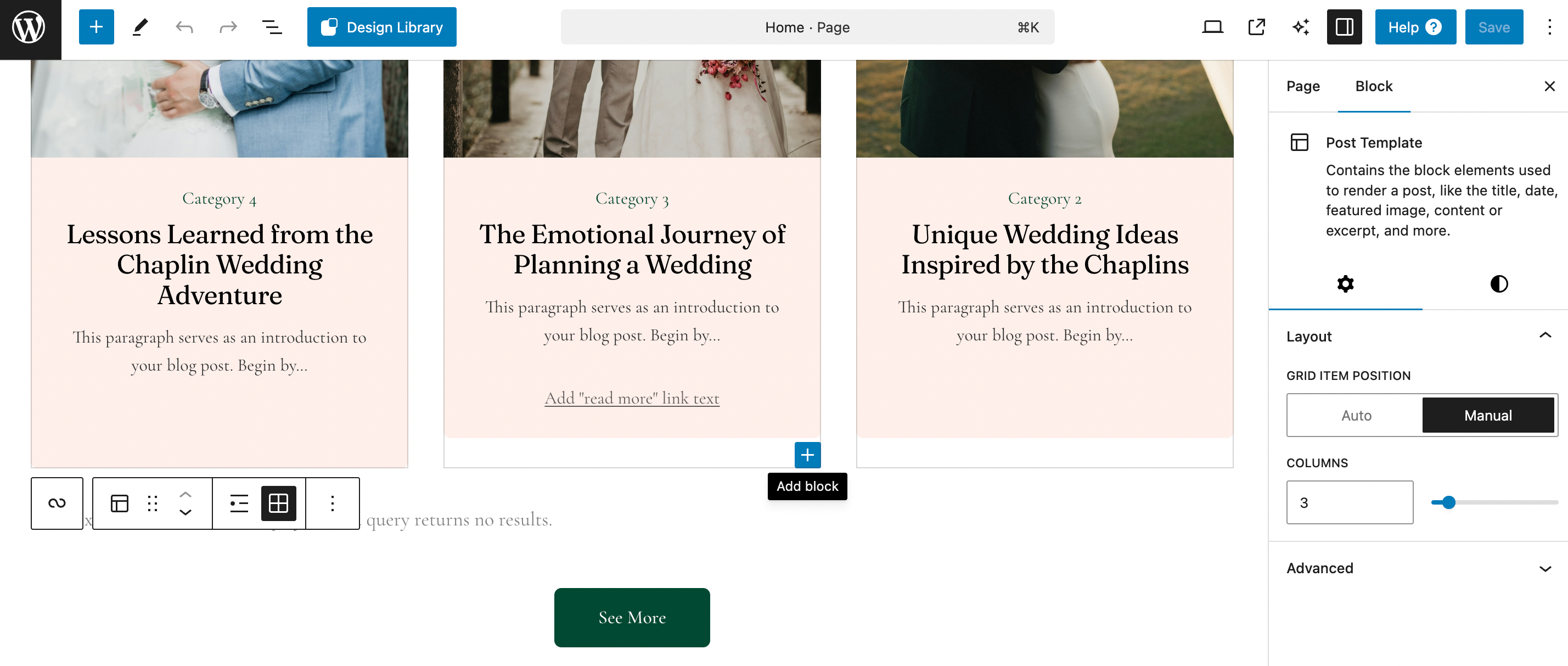Switch to the Block tab
Viewport: 1568px width, 666px height.
(1373, 86)
